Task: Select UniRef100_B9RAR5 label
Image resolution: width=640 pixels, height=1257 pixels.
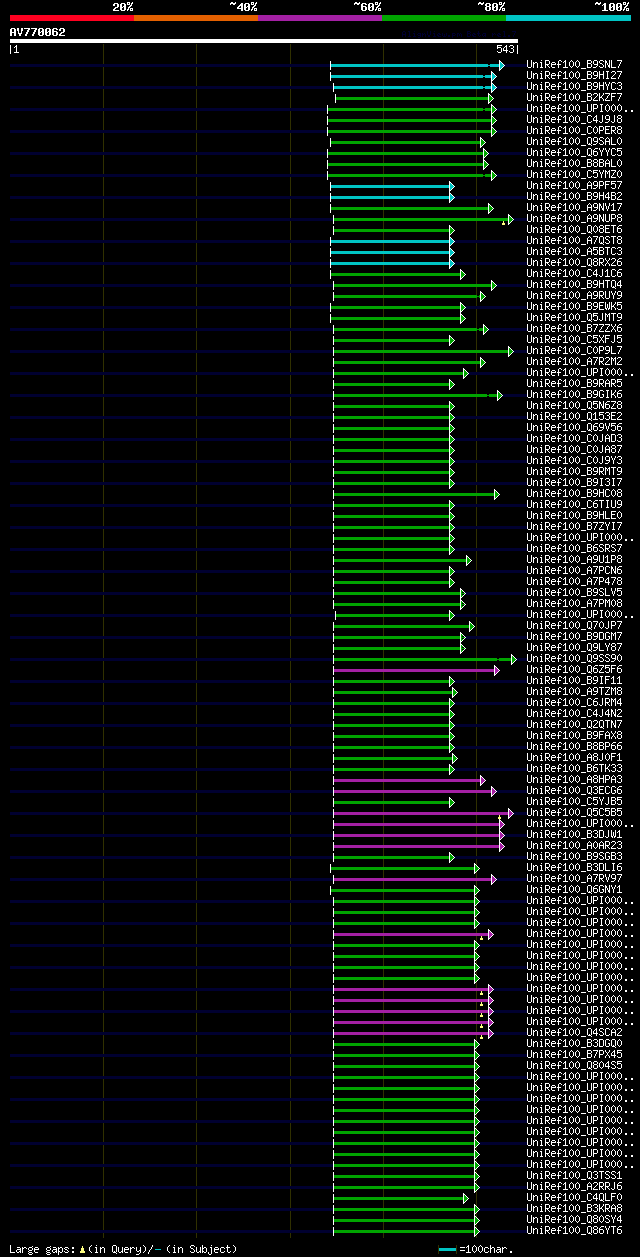Action: (x=574, y=384)
